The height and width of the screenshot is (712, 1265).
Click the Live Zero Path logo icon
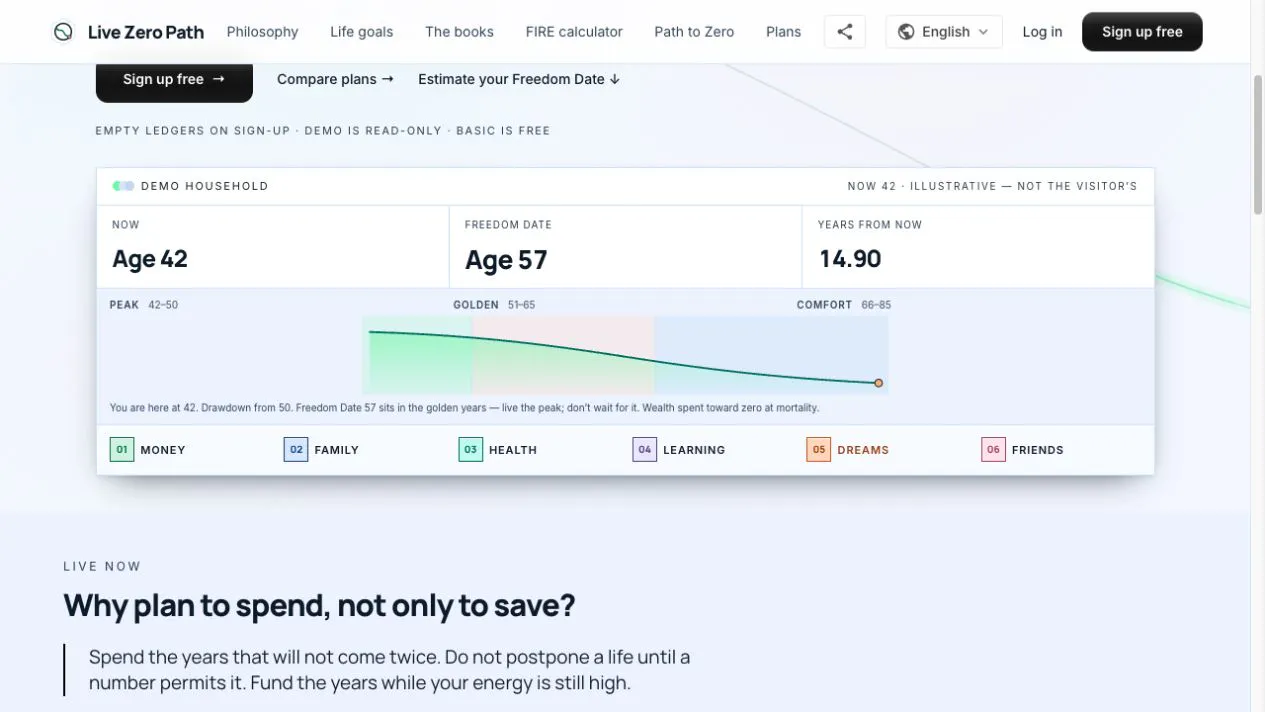click(63, 32)
